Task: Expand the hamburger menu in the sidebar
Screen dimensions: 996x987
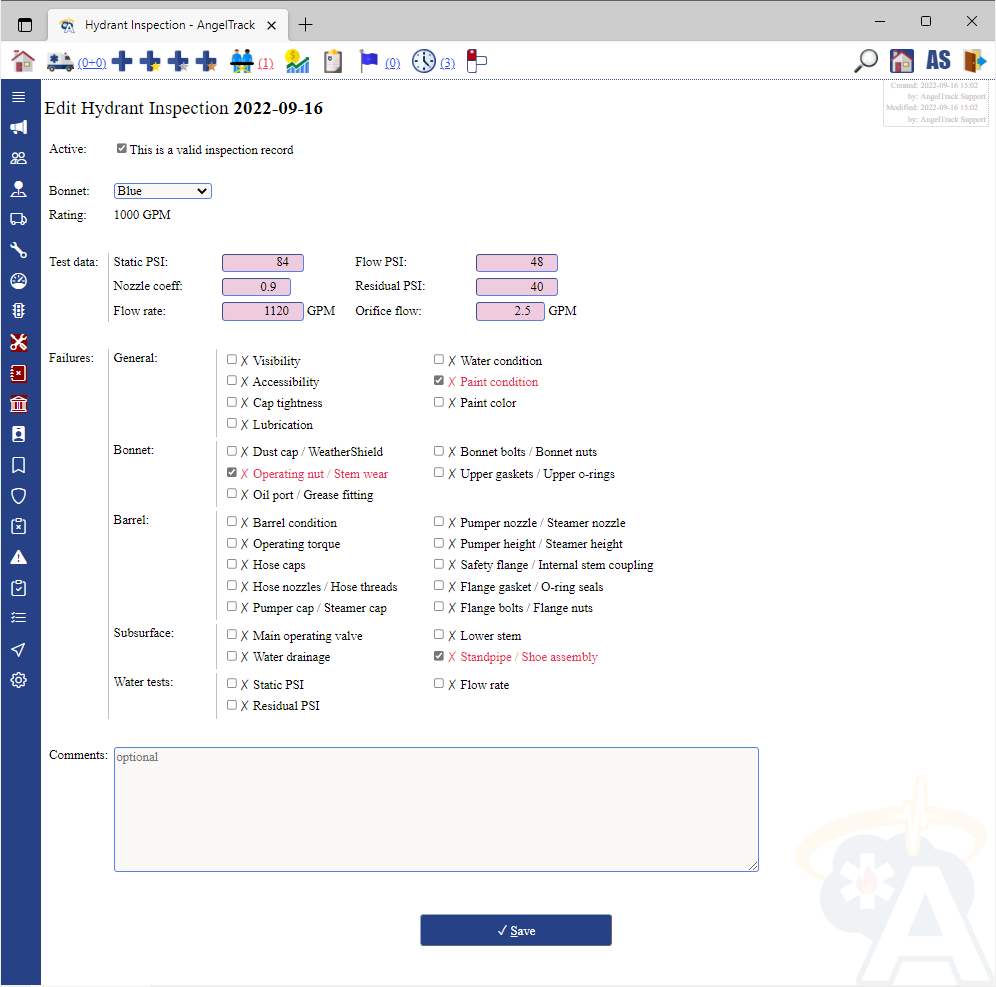Action: pos(18,97)
